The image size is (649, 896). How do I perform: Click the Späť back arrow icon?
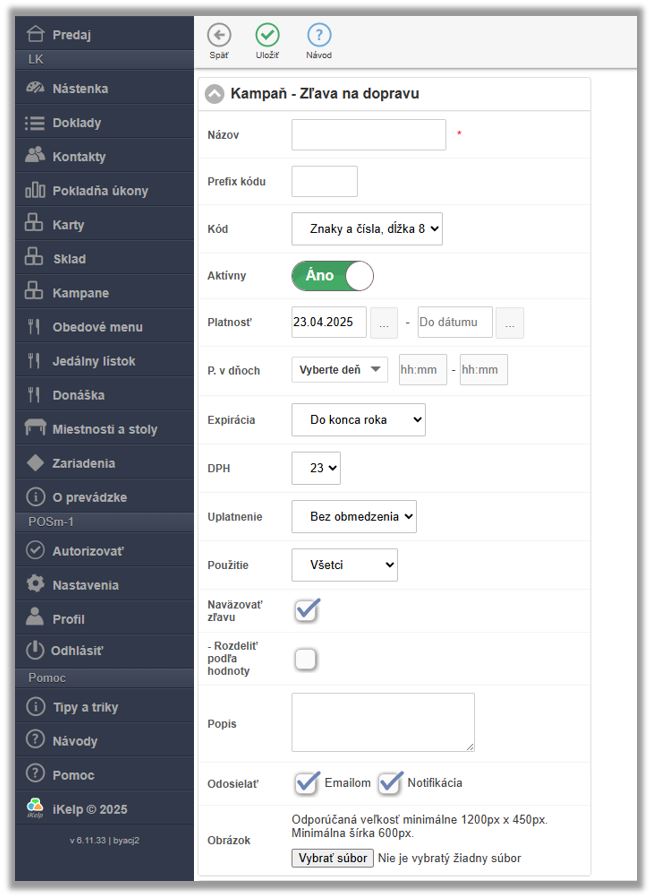click(219, 35)
